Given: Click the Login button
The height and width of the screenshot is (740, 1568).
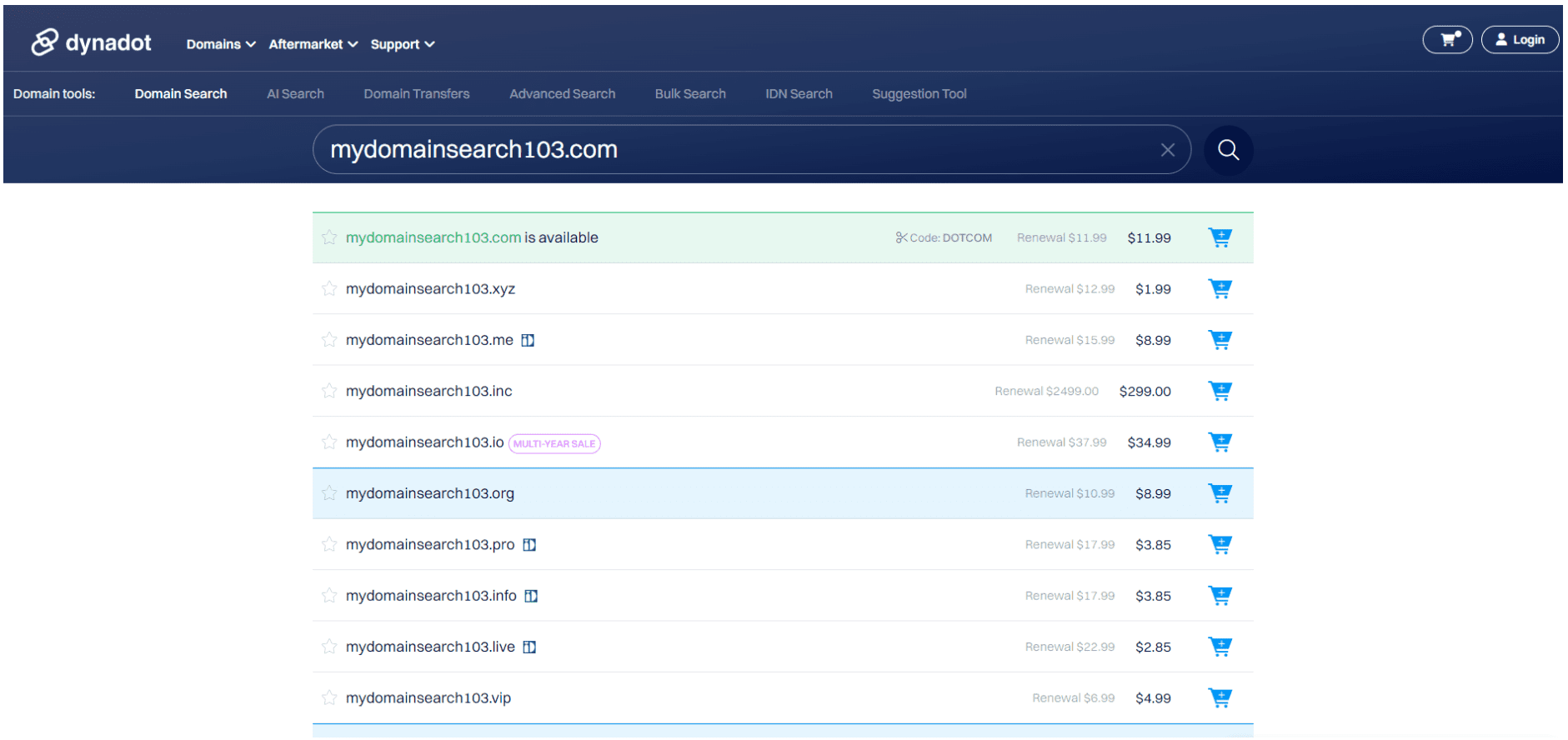Looking at the screenshot, I should (x=1520, y=39).
